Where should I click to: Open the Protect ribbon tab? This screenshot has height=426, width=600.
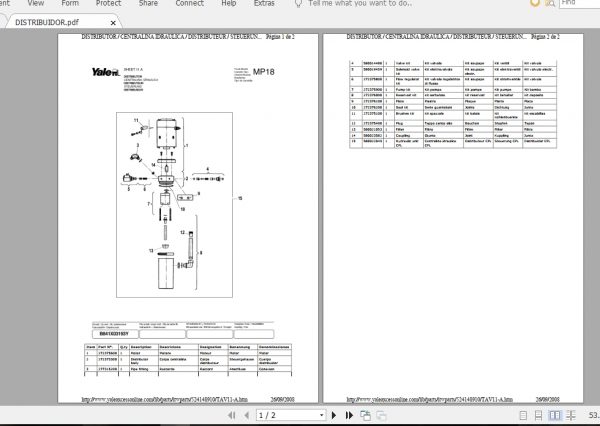[108, 3]
